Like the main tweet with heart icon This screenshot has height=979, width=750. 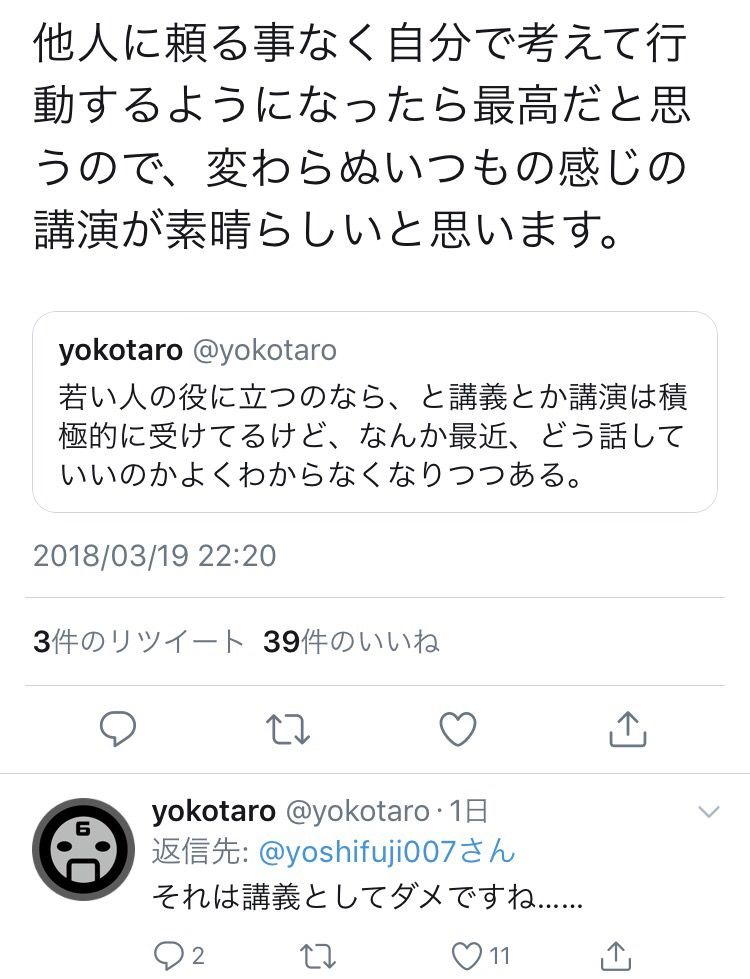click(x=458, y=730)
